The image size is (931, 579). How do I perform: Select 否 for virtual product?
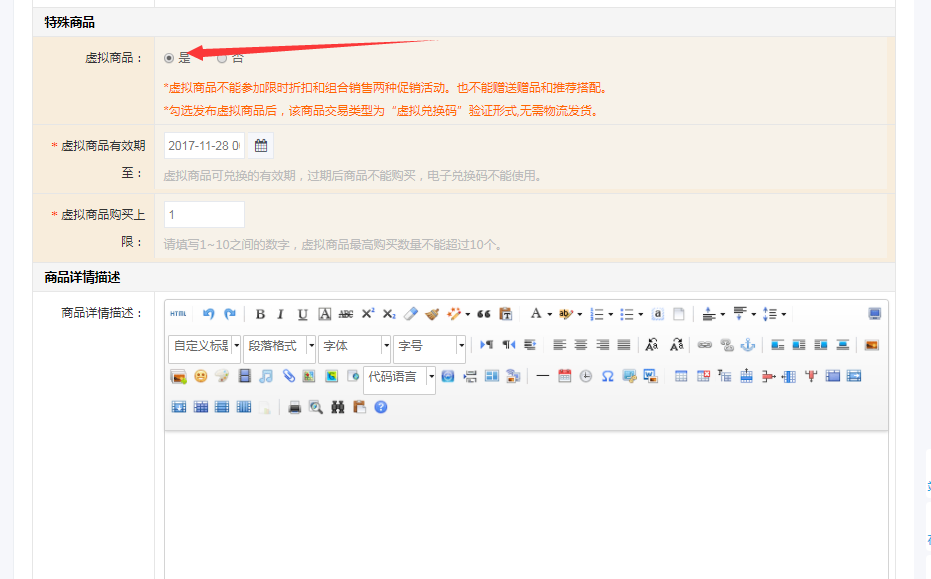(x=222, y=58)
